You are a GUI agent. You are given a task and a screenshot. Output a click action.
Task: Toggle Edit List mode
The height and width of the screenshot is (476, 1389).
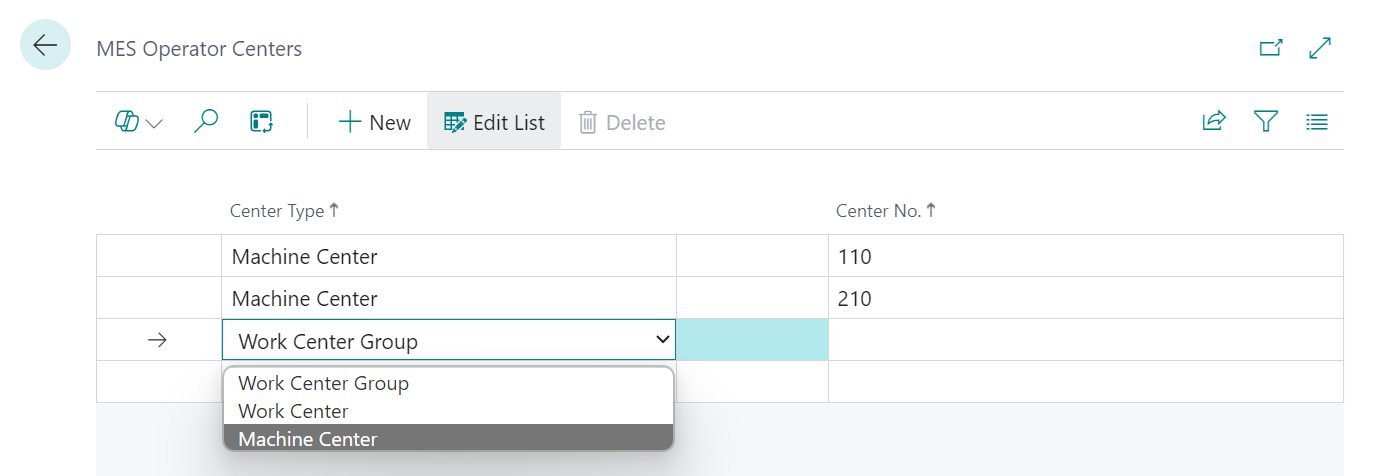[x=494, y=122]
